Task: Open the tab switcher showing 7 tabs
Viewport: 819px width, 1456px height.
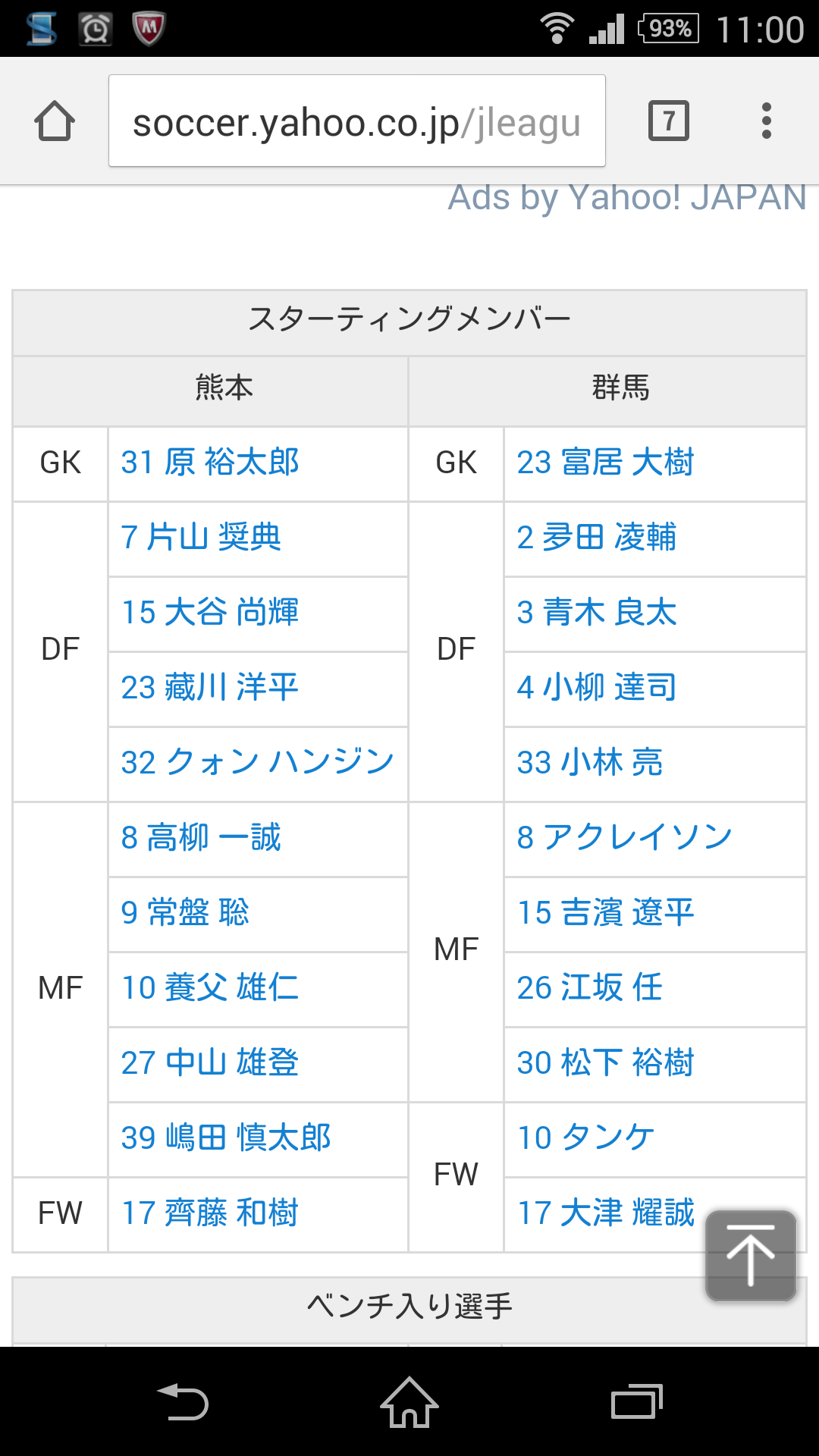Action: coord(669,121)
